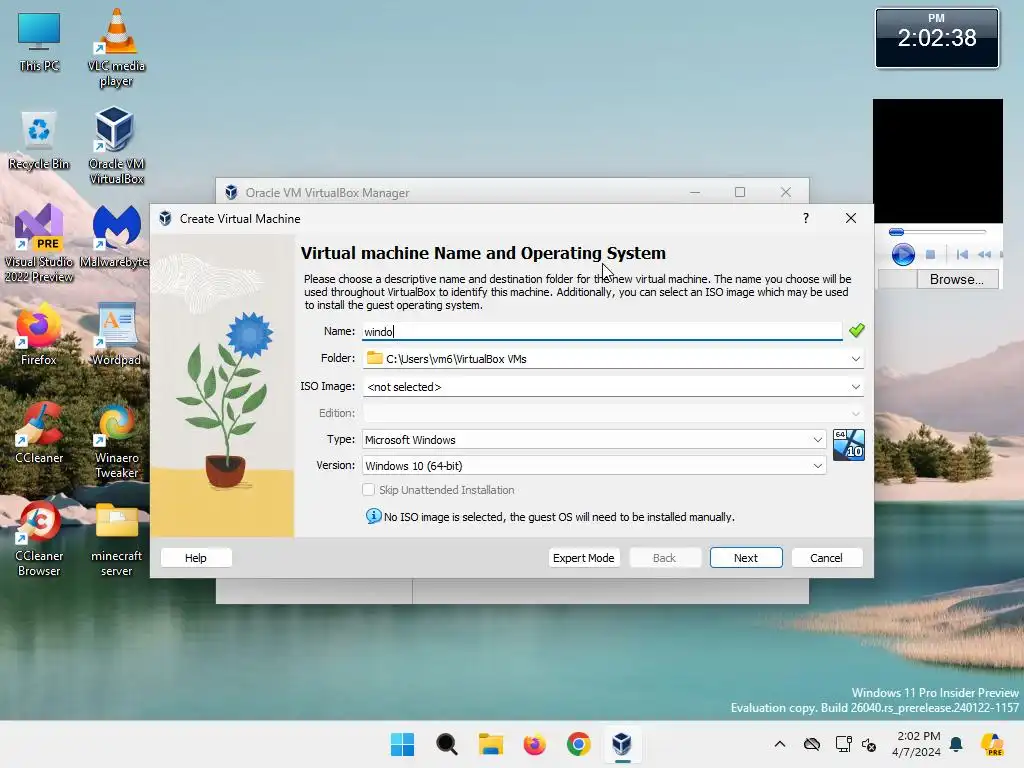This screenshot has height=768, width=1024.
Task: Open taskbar Search
Action: (x=447, y=744)
